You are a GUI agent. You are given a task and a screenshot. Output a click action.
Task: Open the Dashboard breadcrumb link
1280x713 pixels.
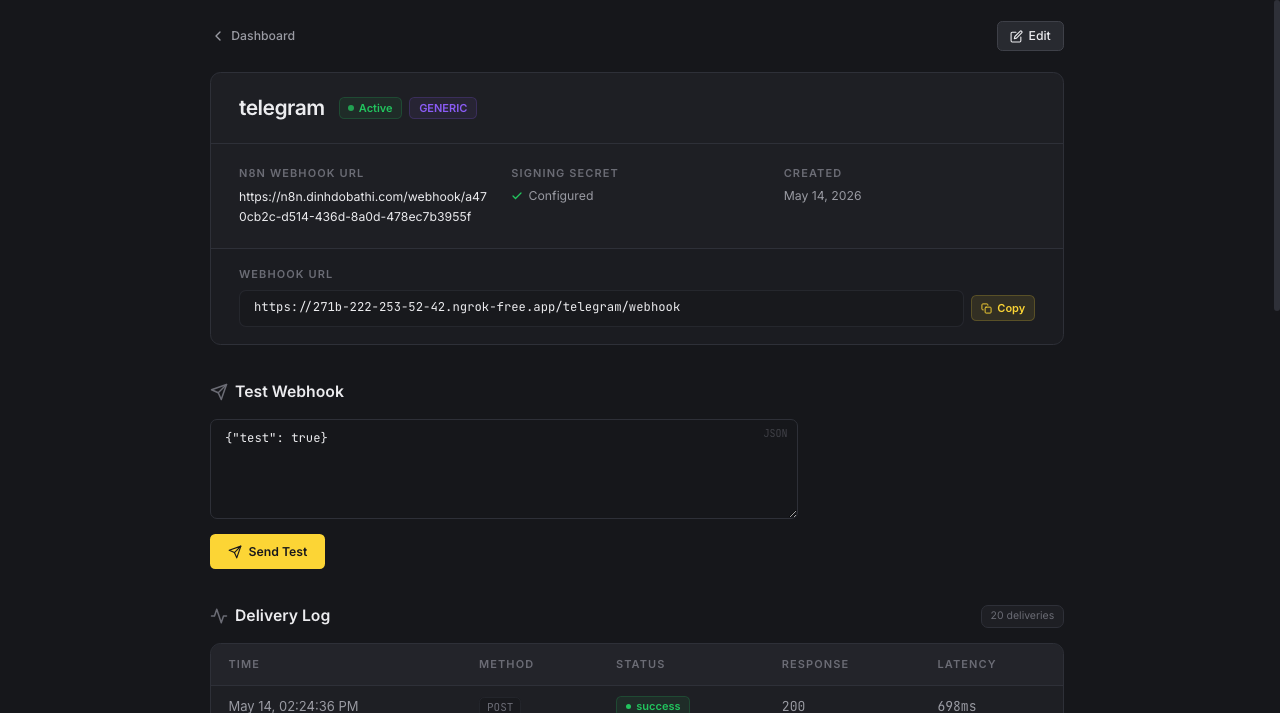(x=262, y=36)
